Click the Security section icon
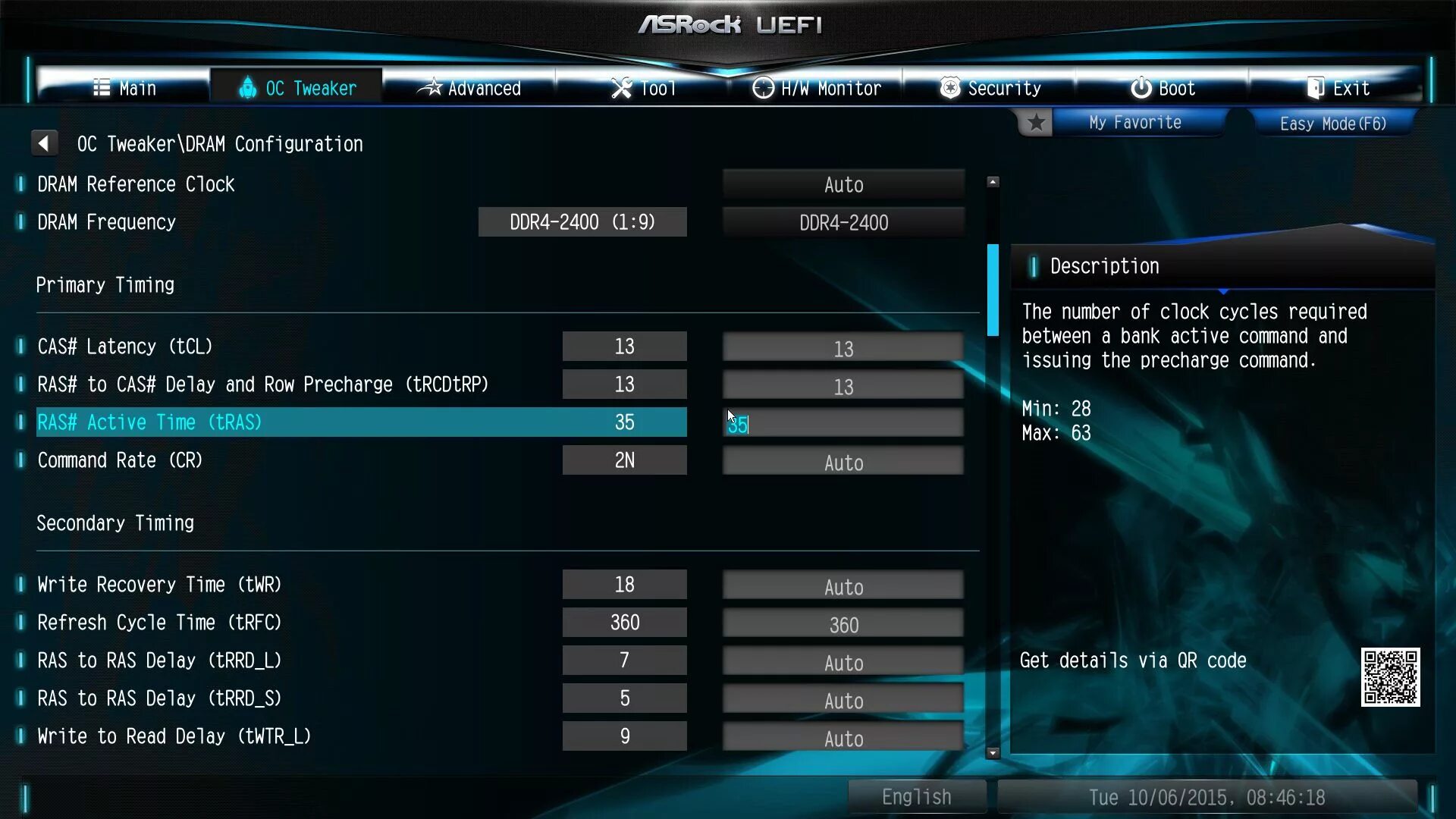Image resolution: width=1456 pixels, height=819 pixels. click(949, 89)
